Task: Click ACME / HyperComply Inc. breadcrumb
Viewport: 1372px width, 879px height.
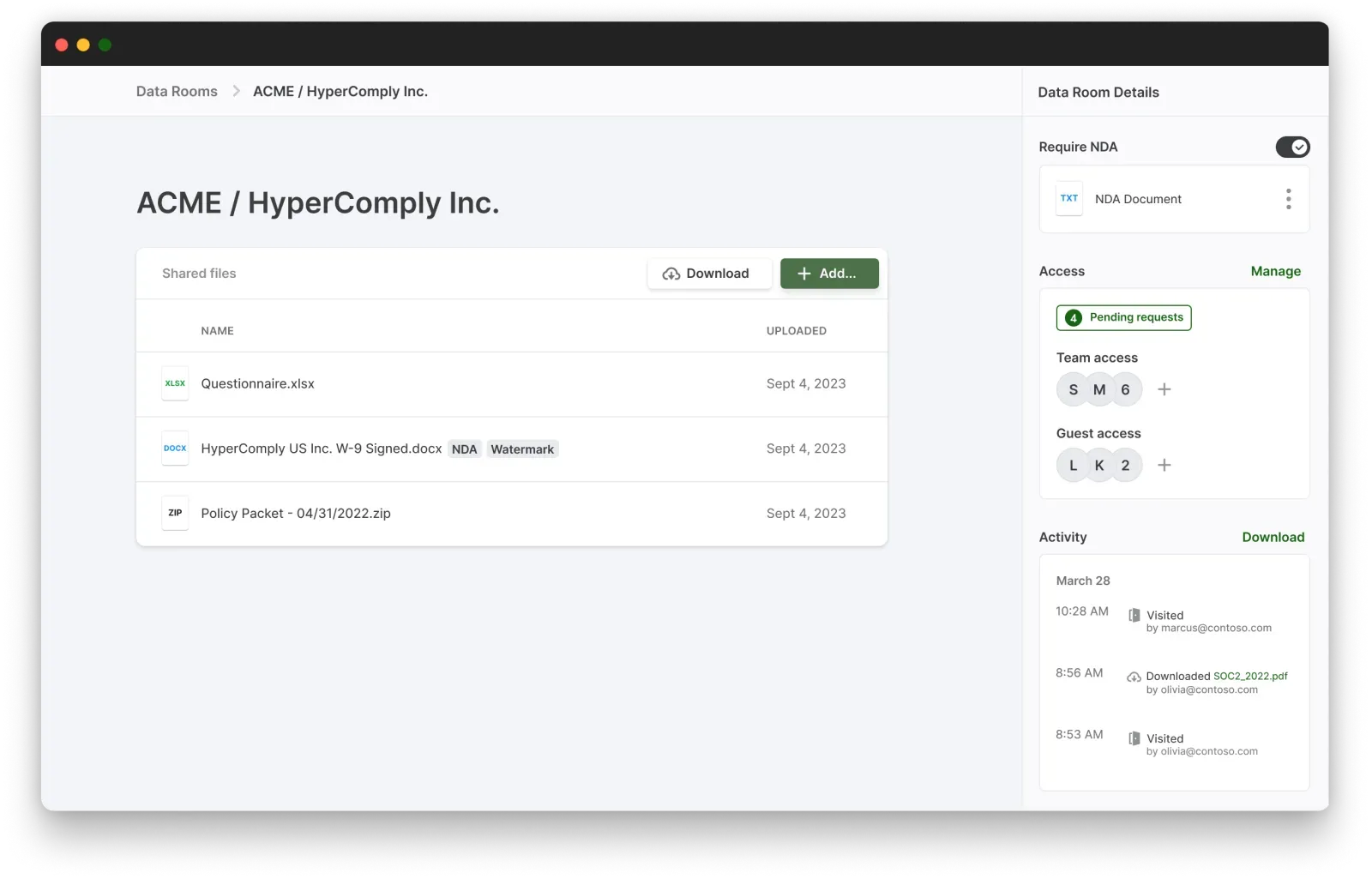Action: click(340, 92)
